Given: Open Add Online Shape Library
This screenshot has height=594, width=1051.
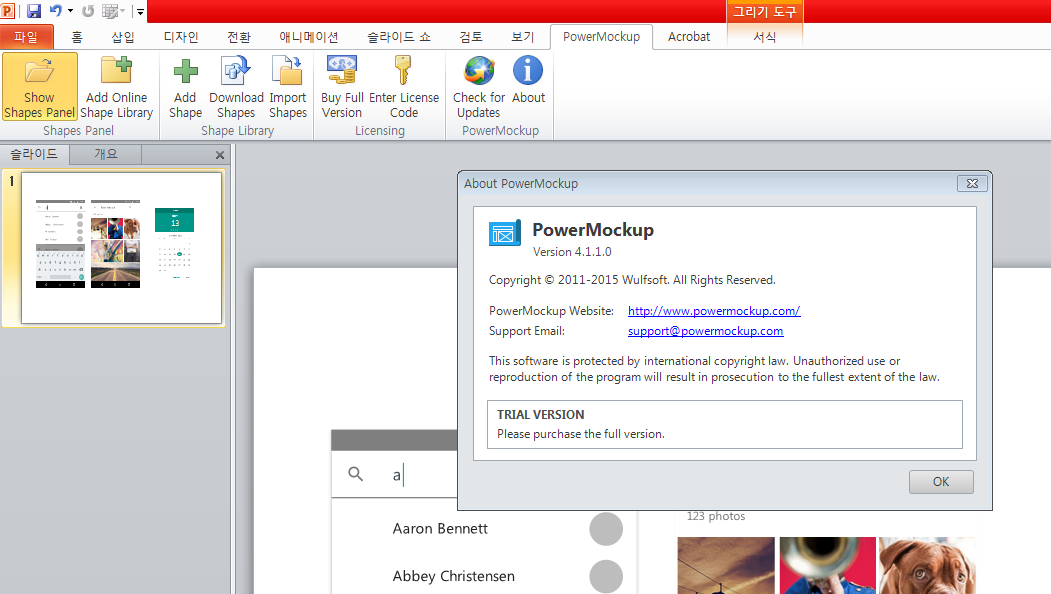Looking at the screenshot, I should [117, 87].
